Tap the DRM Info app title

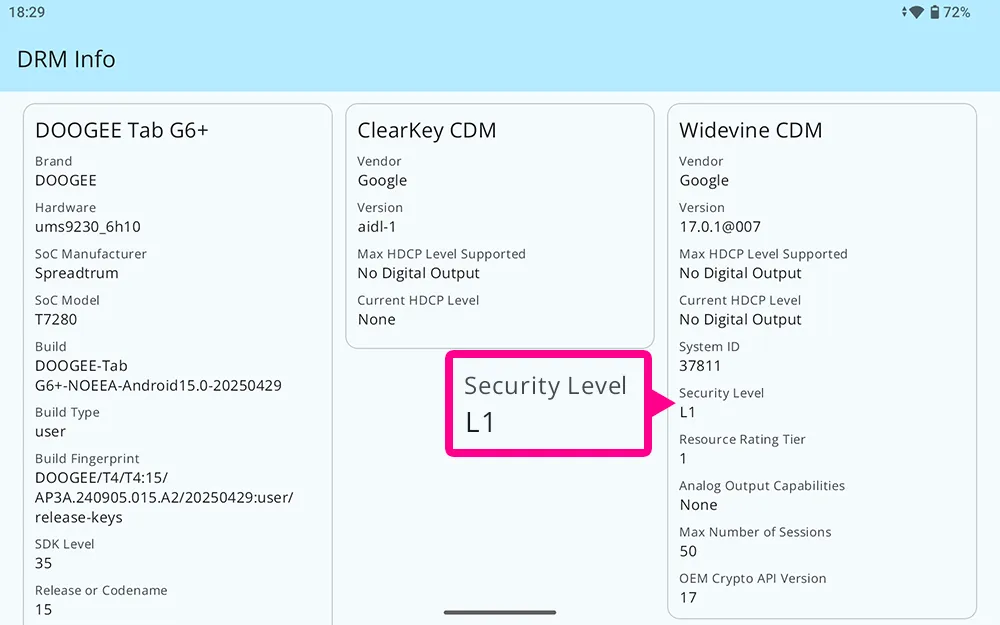[x=66, y=59]
